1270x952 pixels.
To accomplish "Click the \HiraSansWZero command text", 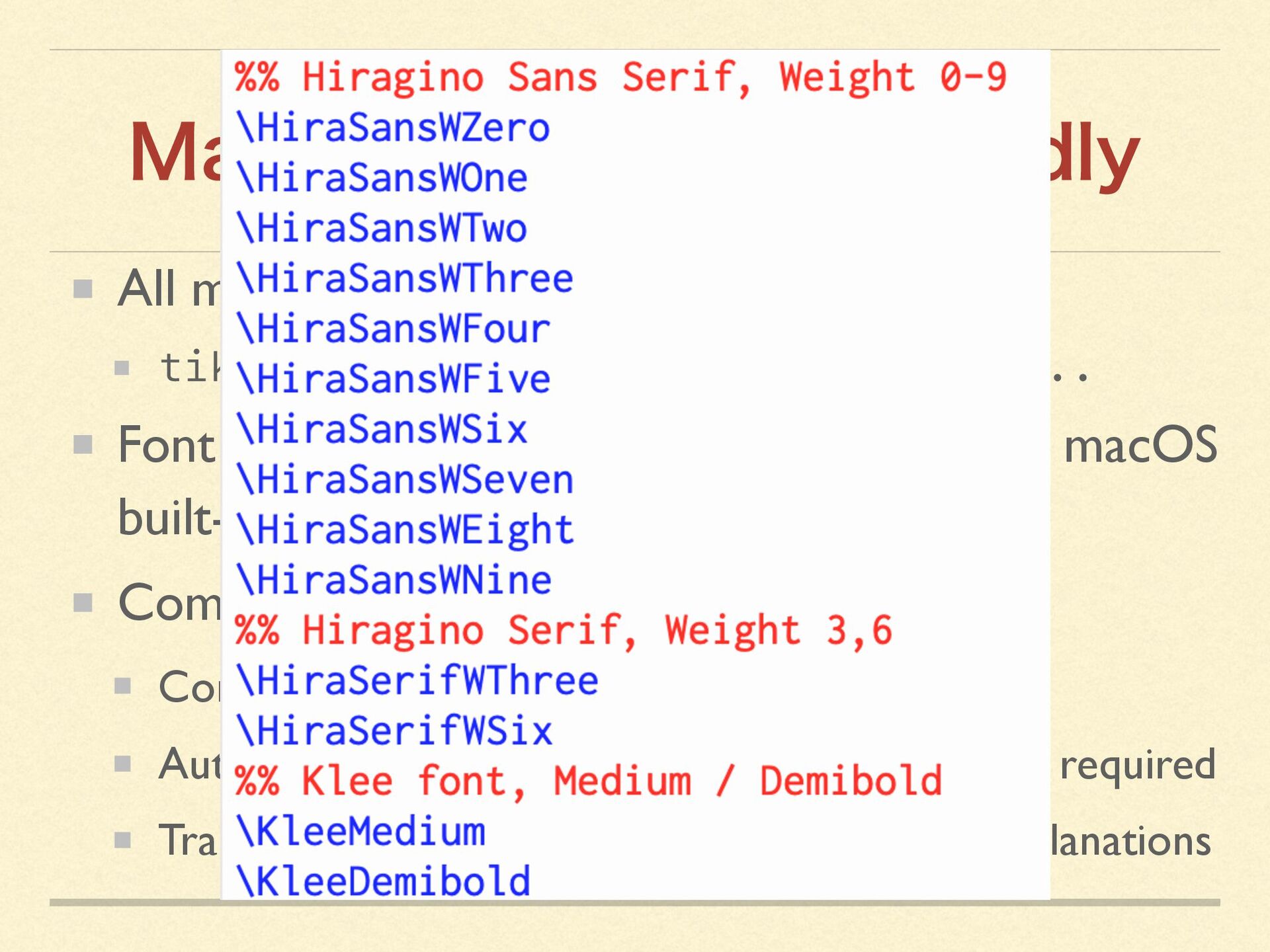I will pos(393,128).
